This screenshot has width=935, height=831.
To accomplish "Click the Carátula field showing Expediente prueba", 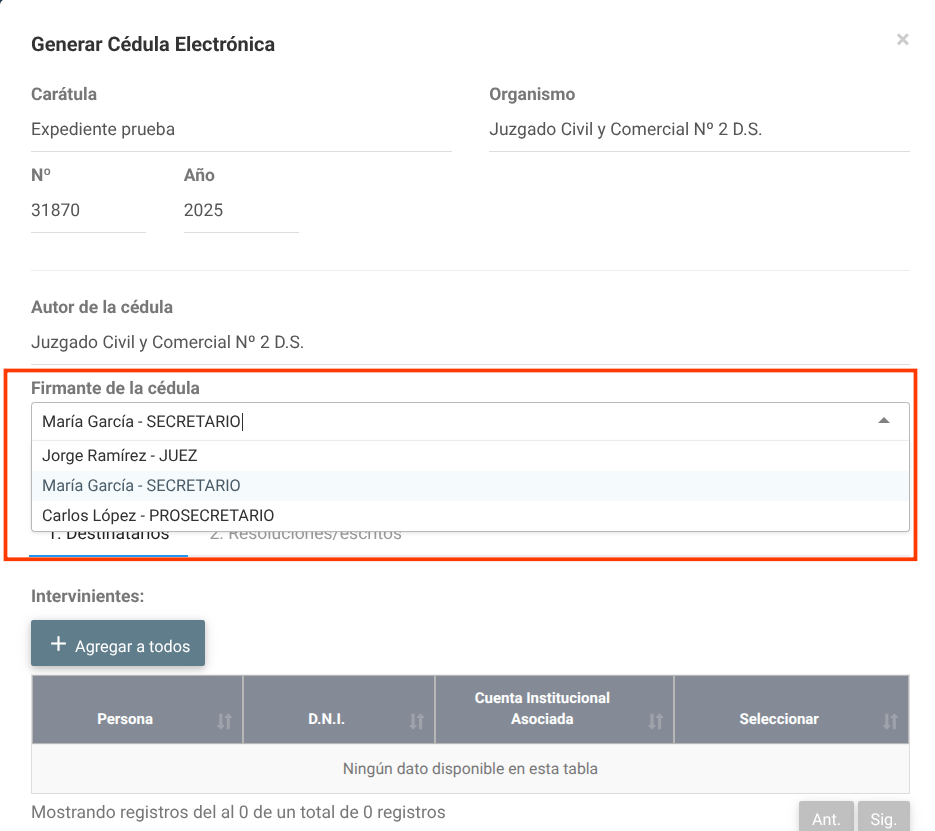I will (x=240, y=130).
